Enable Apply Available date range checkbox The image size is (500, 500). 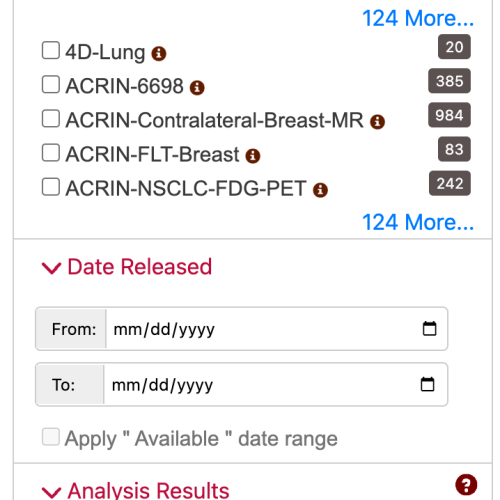pyautogui.click(x=51, y=437)
